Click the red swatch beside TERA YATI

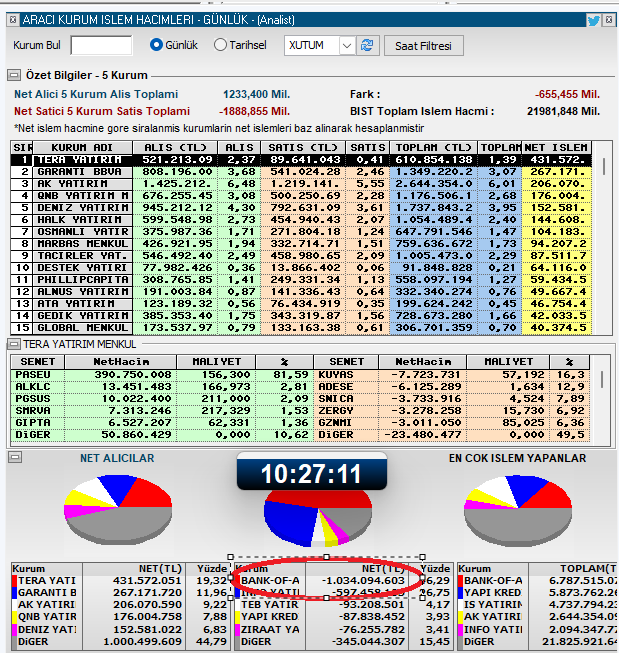(15, 581)
